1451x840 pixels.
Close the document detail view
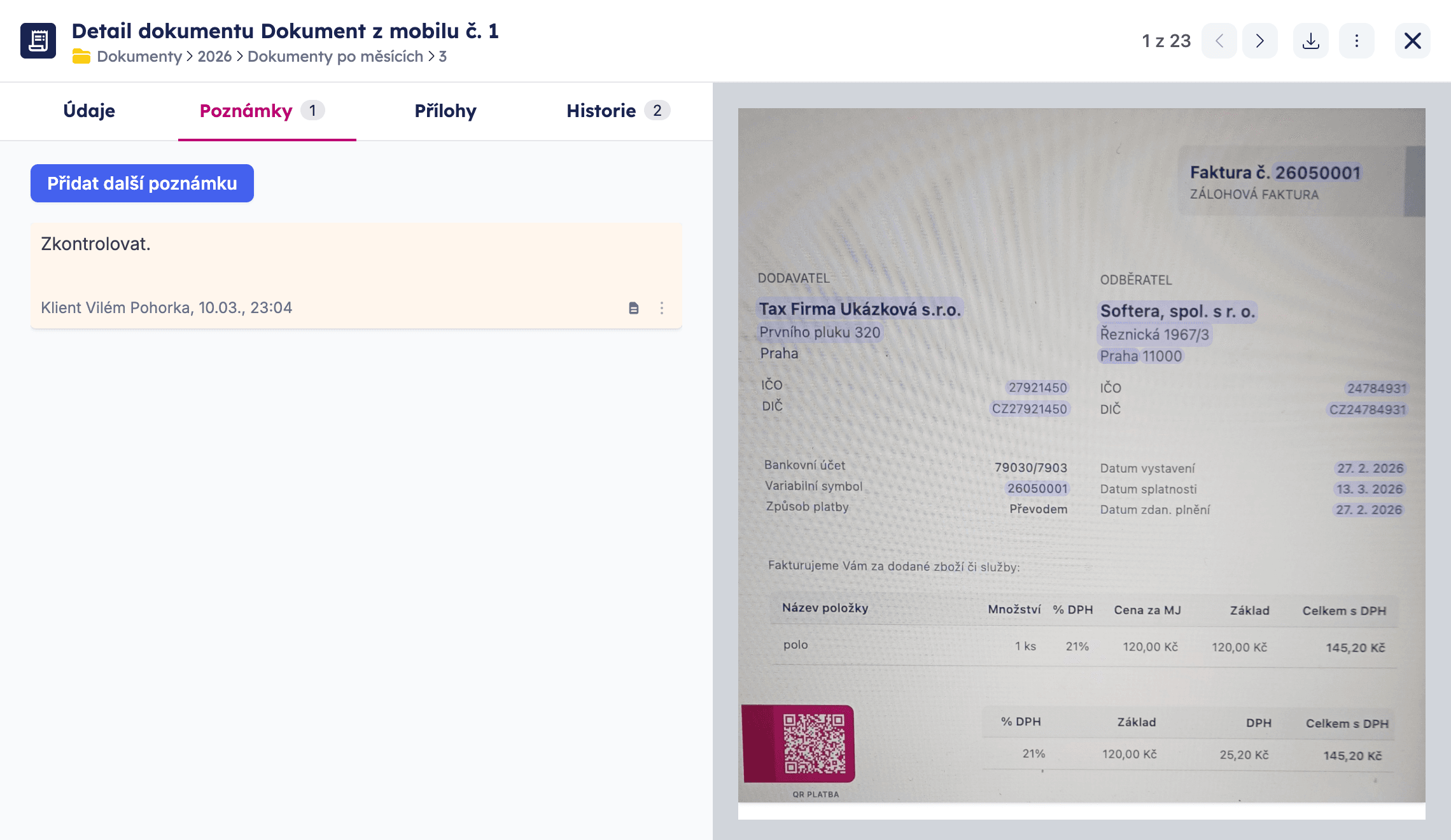(1412, 41)
